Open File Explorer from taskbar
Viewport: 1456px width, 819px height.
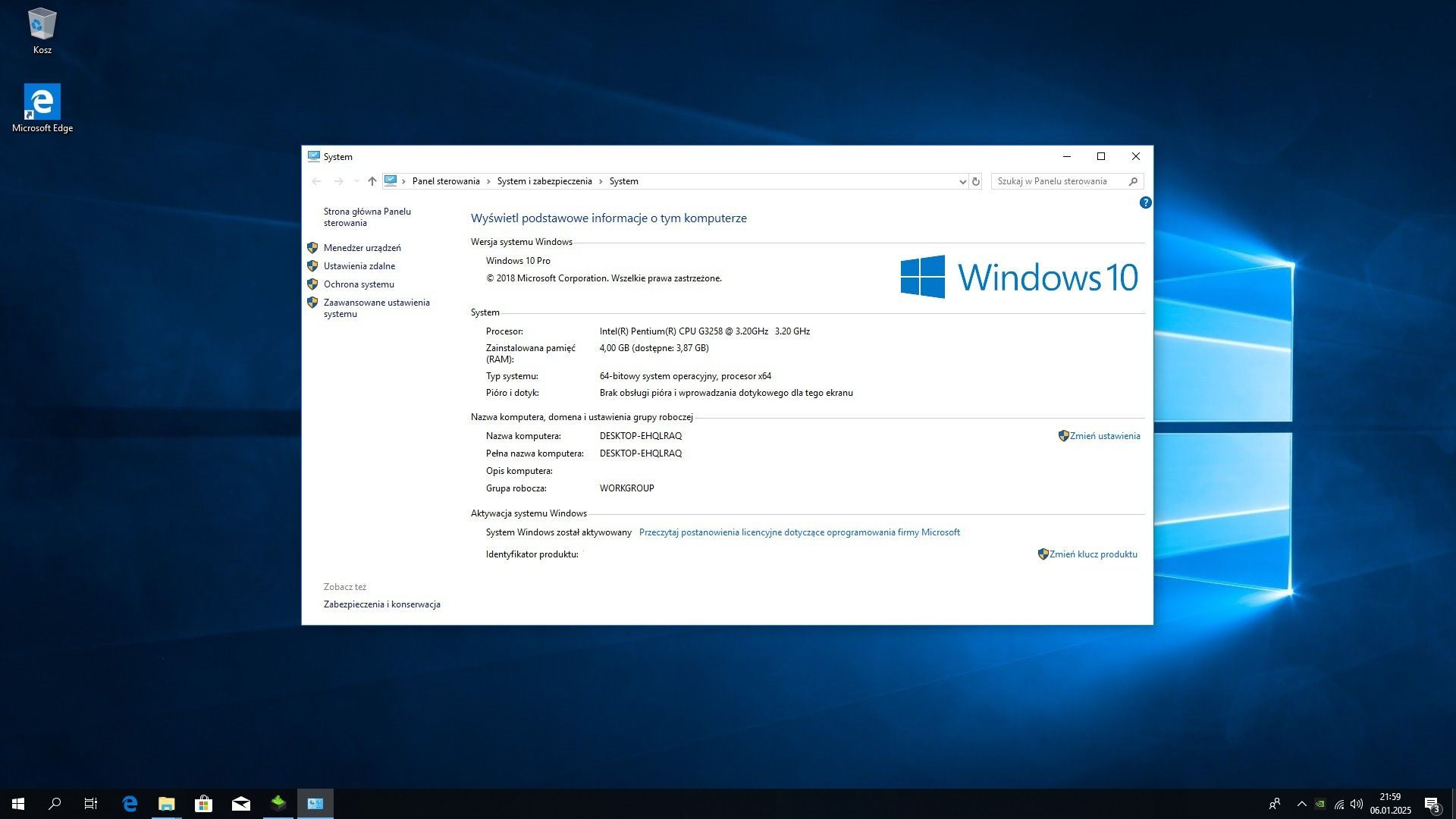pos(167,804)
